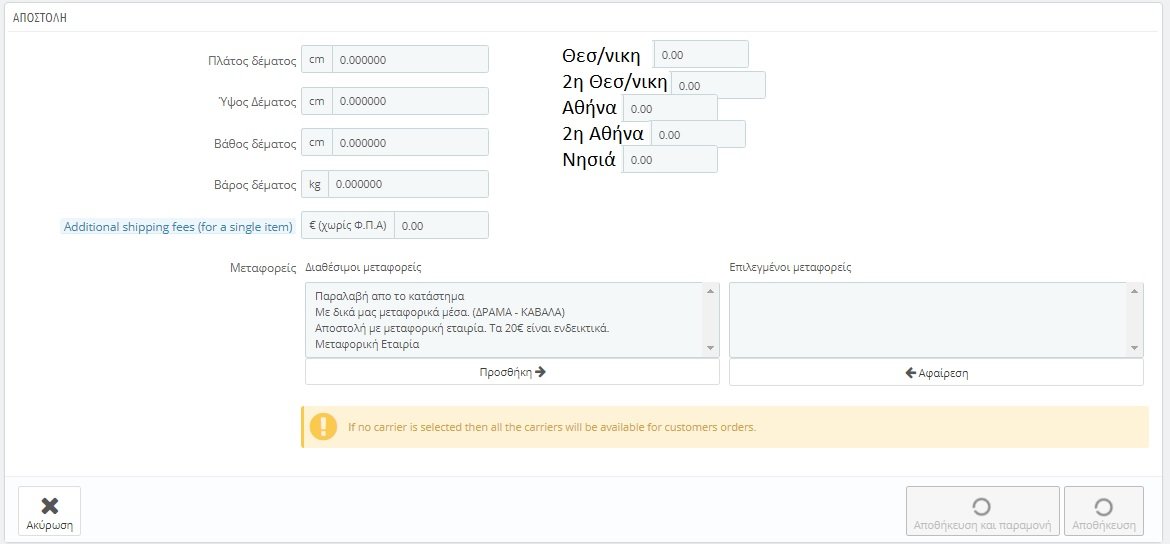This screenshot has height=544, width=1170.
Task: Click the Αποθήκευση και παραμονή button
Action: (982, 512)
